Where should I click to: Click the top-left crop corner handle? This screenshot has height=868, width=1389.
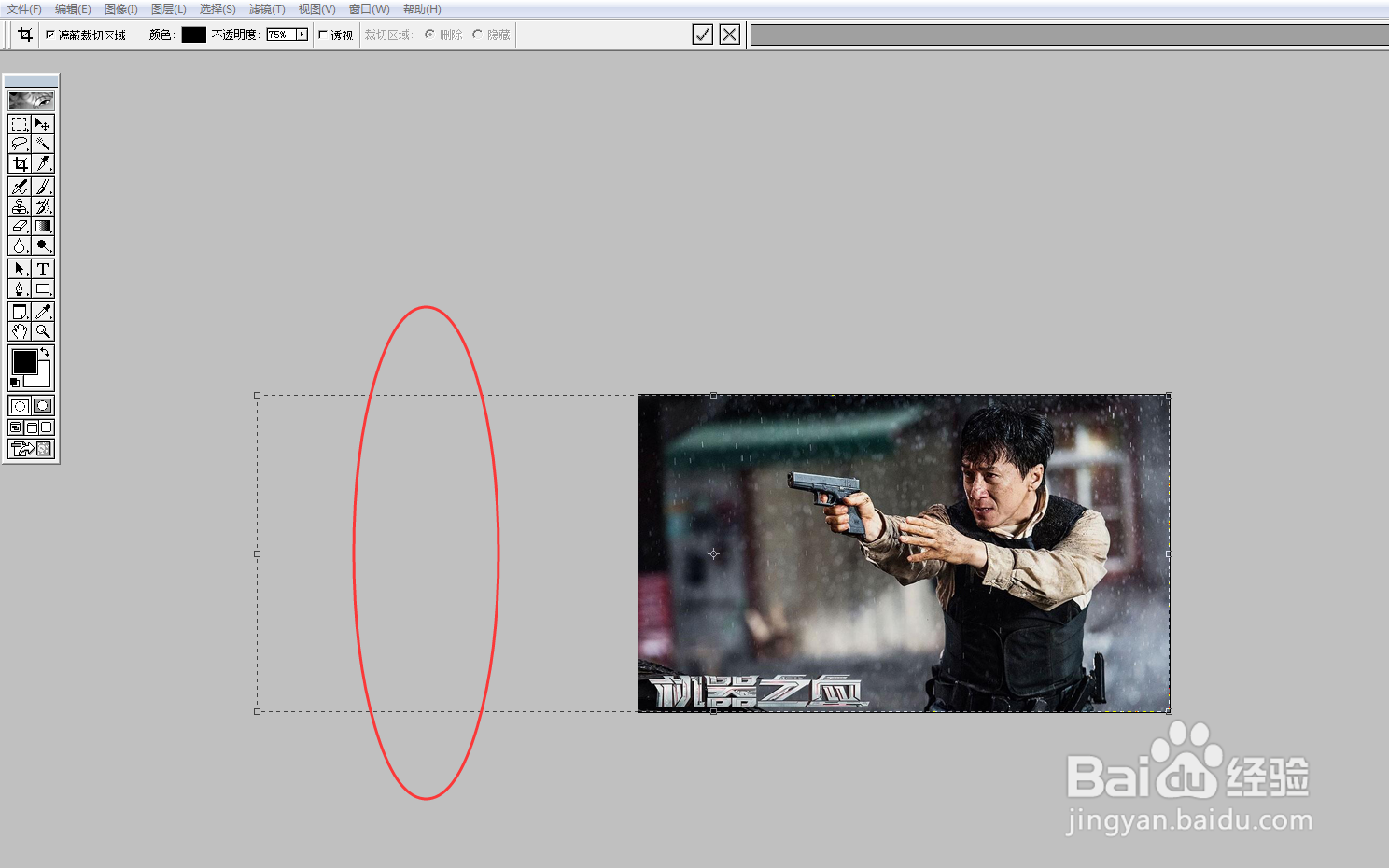coord(258,395)
